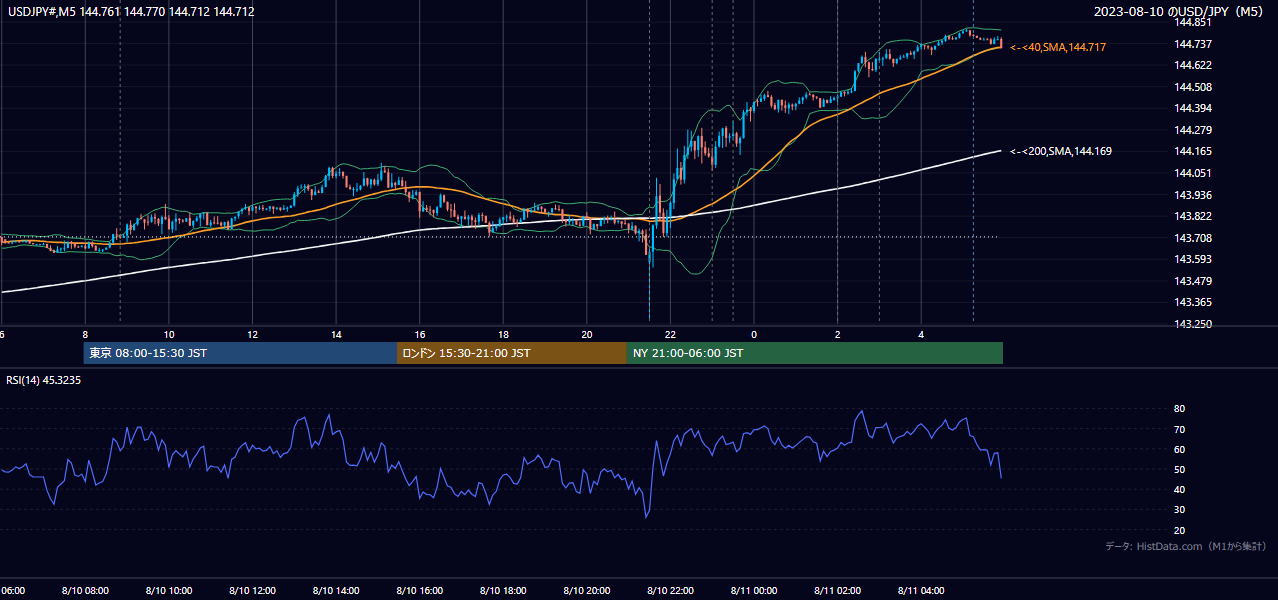Image resolution: width=1278 pixels, height=600 pixels.
Task: Click the NY 21:00-06:00 JST session bar
Action: [815, 353]
